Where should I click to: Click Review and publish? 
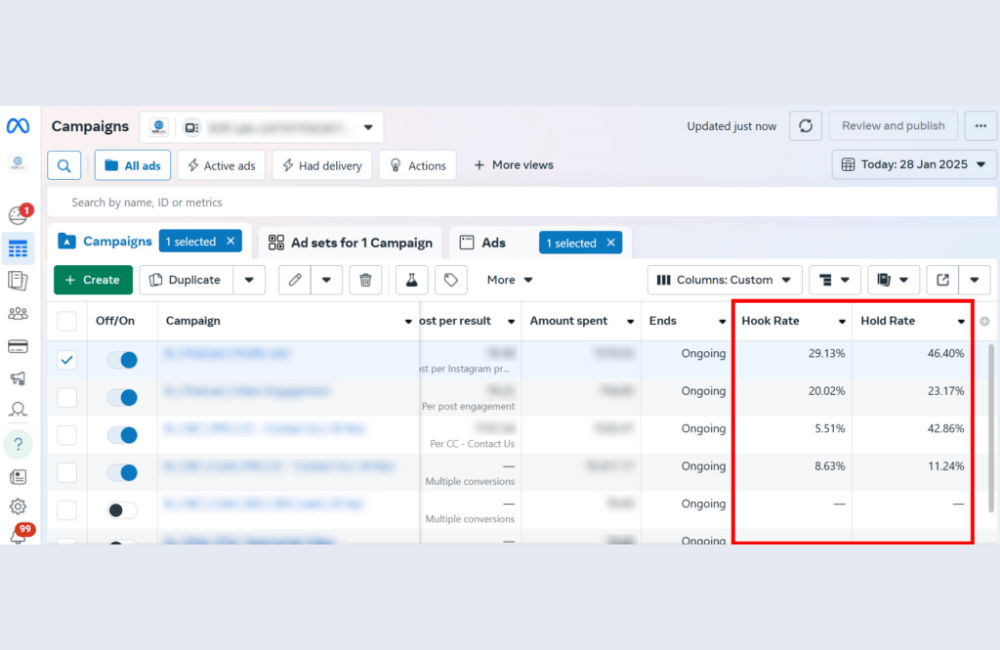click(x=893, y=126)
